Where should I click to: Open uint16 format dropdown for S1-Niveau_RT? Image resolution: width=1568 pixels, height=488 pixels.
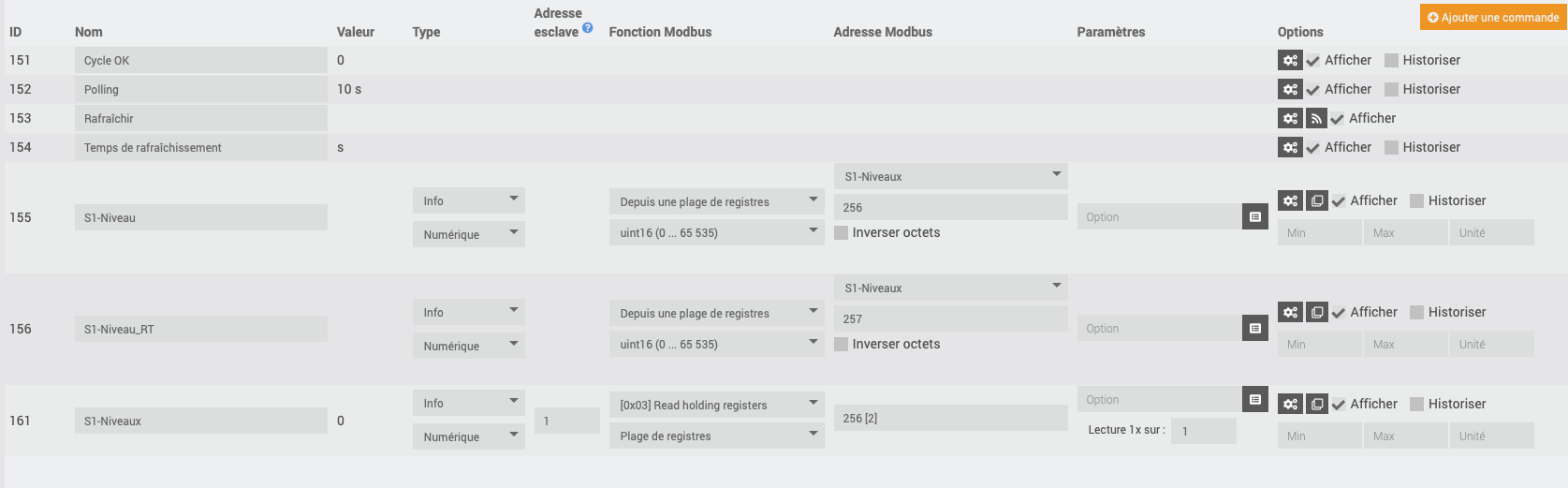(716, 344)
